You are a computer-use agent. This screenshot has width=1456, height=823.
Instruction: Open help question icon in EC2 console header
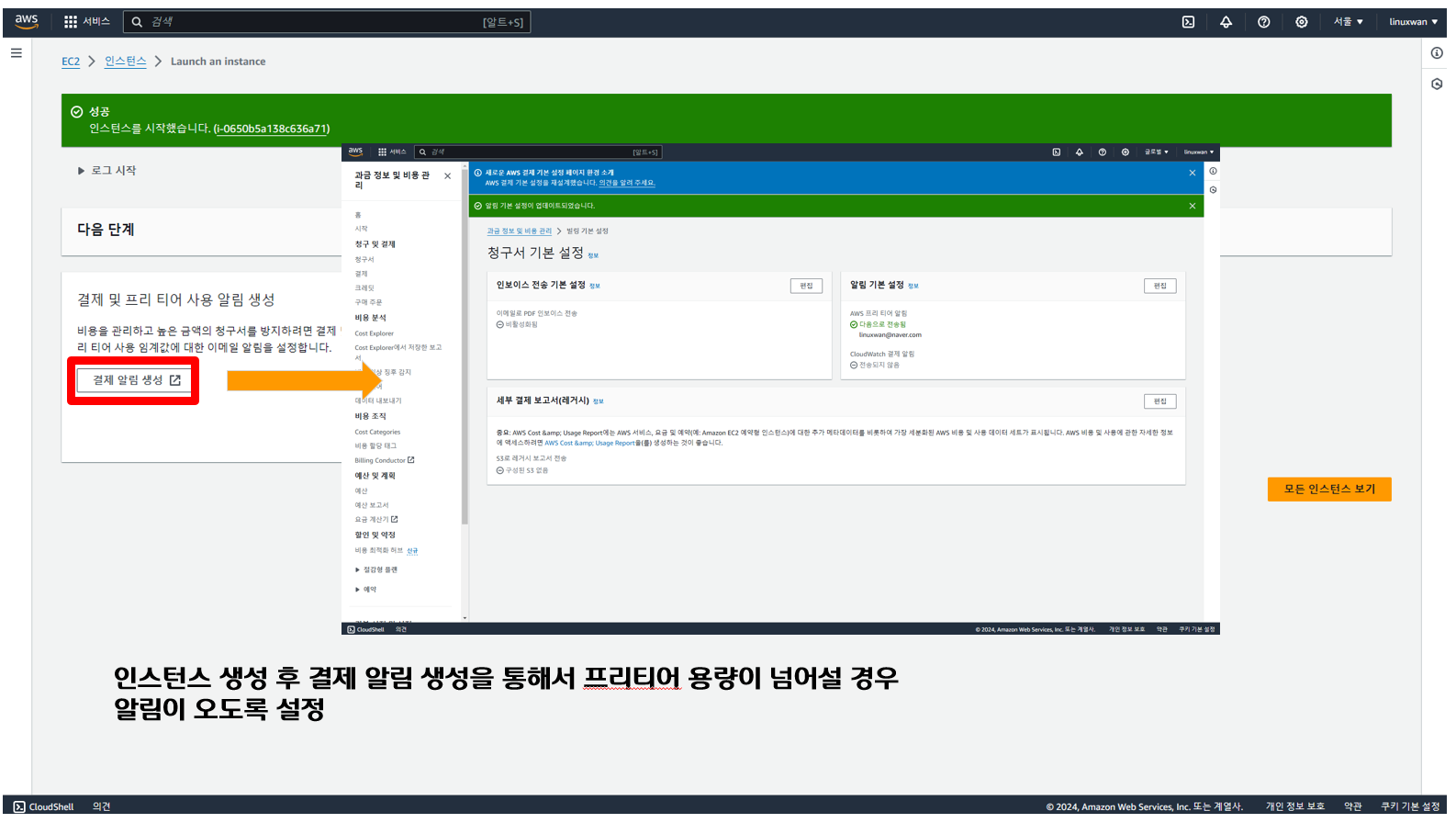pyautogui.click(x=1264, y=22)
